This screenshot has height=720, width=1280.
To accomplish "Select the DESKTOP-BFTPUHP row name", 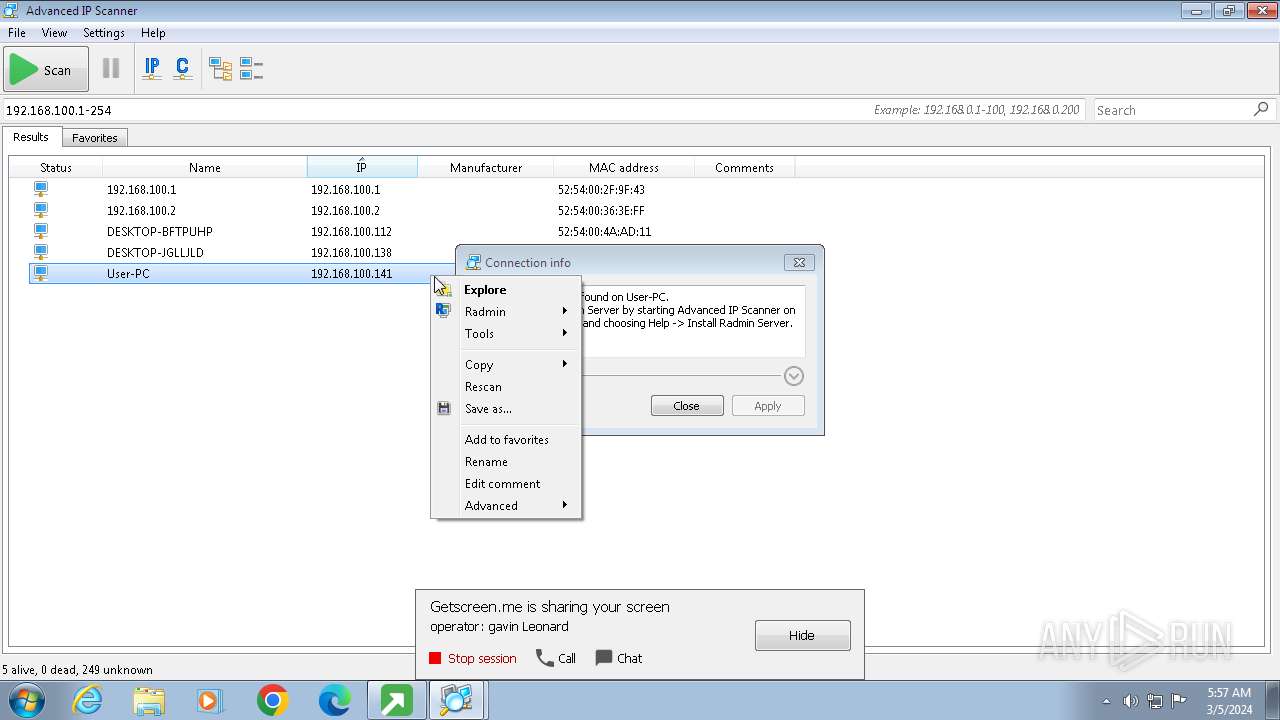I will coord(160,231).
